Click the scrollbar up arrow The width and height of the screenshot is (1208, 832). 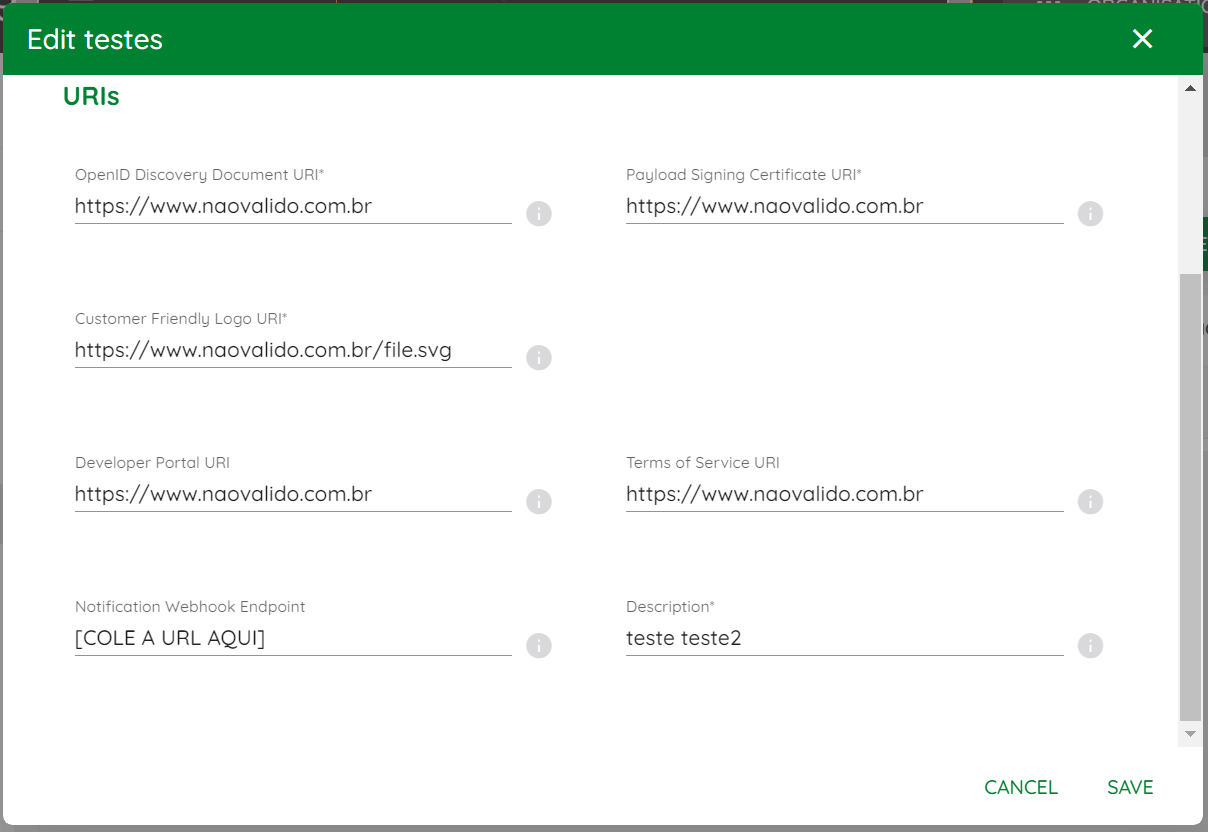pyautogui.click(x=1190, y=89)
